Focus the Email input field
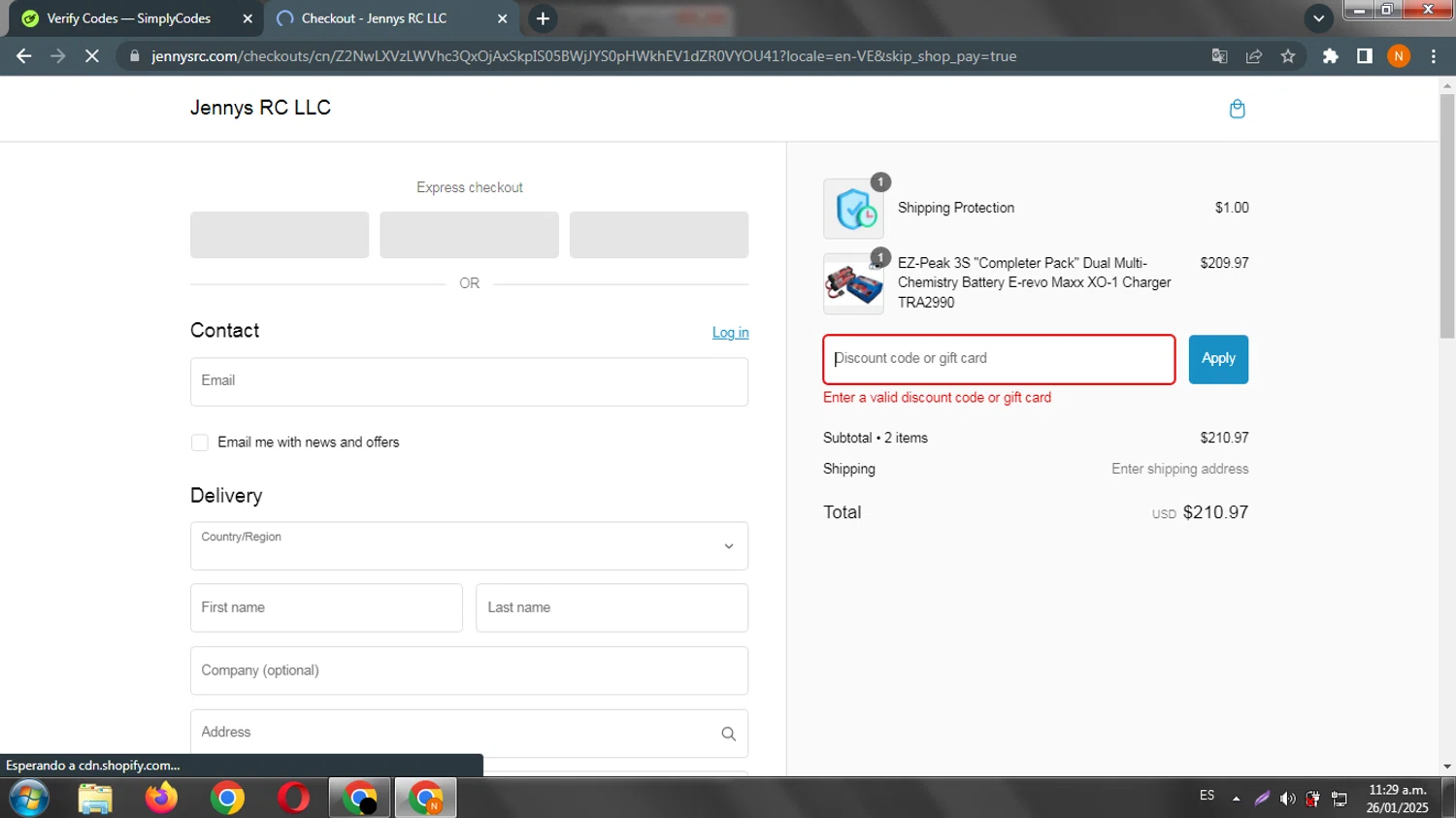The image size is (1456, 818). click(x=469, y=381)
